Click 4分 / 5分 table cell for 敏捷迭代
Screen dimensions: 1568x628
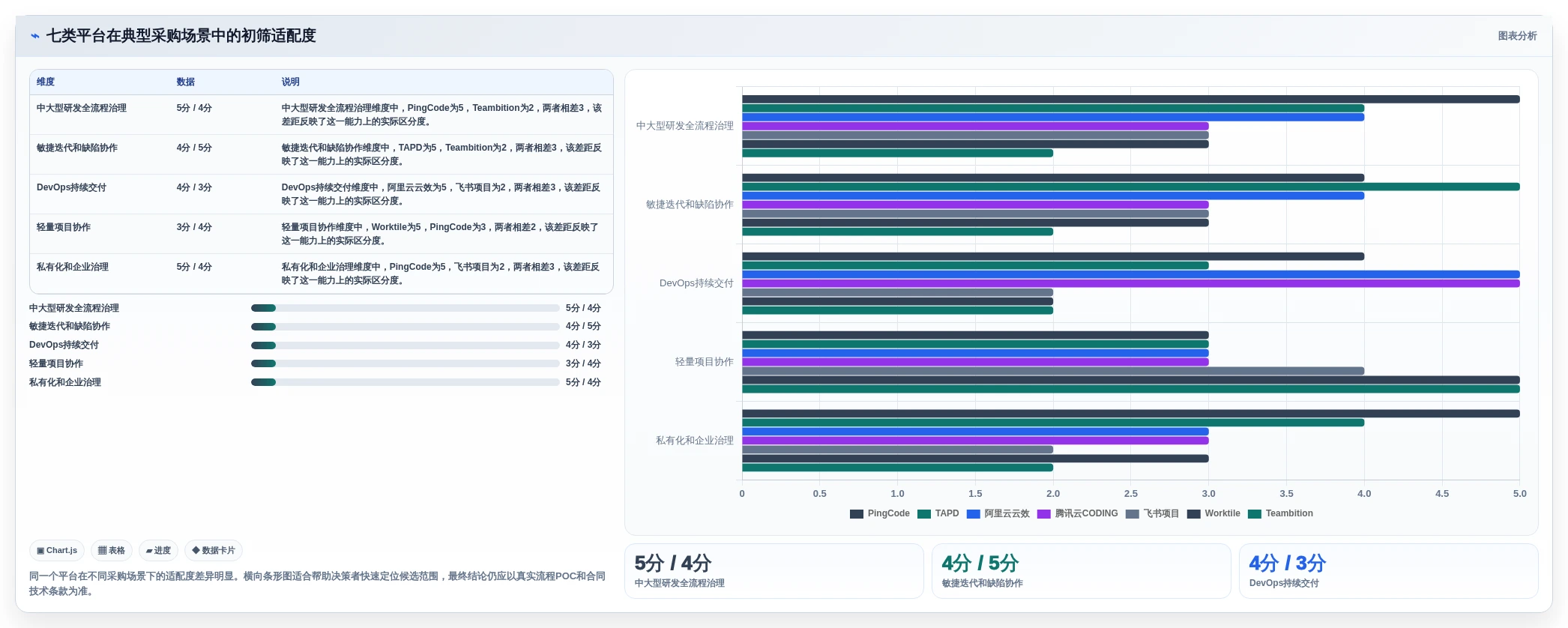194,148
